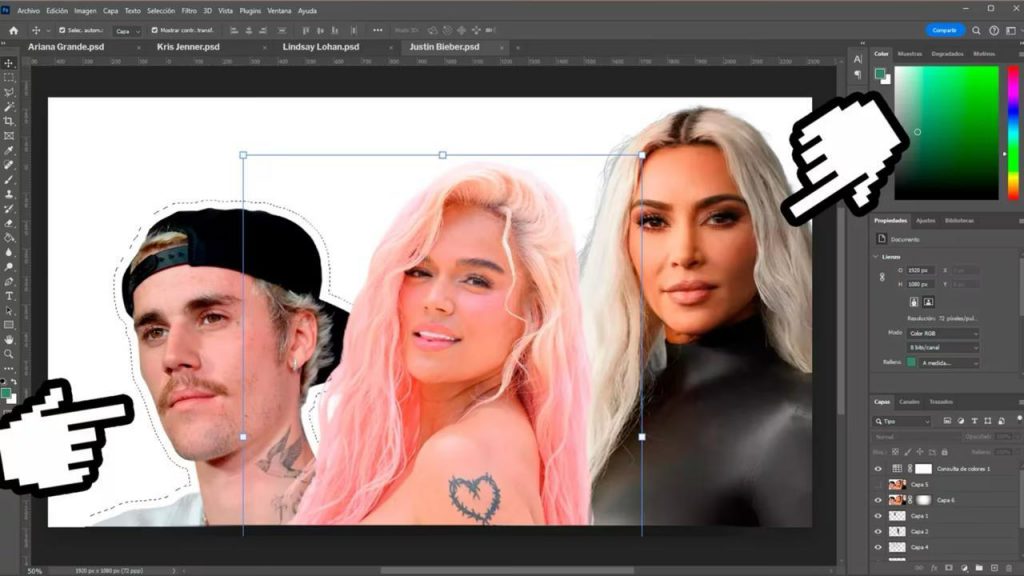Toggle the Selec. autom. checkbox

click(62, 30)
